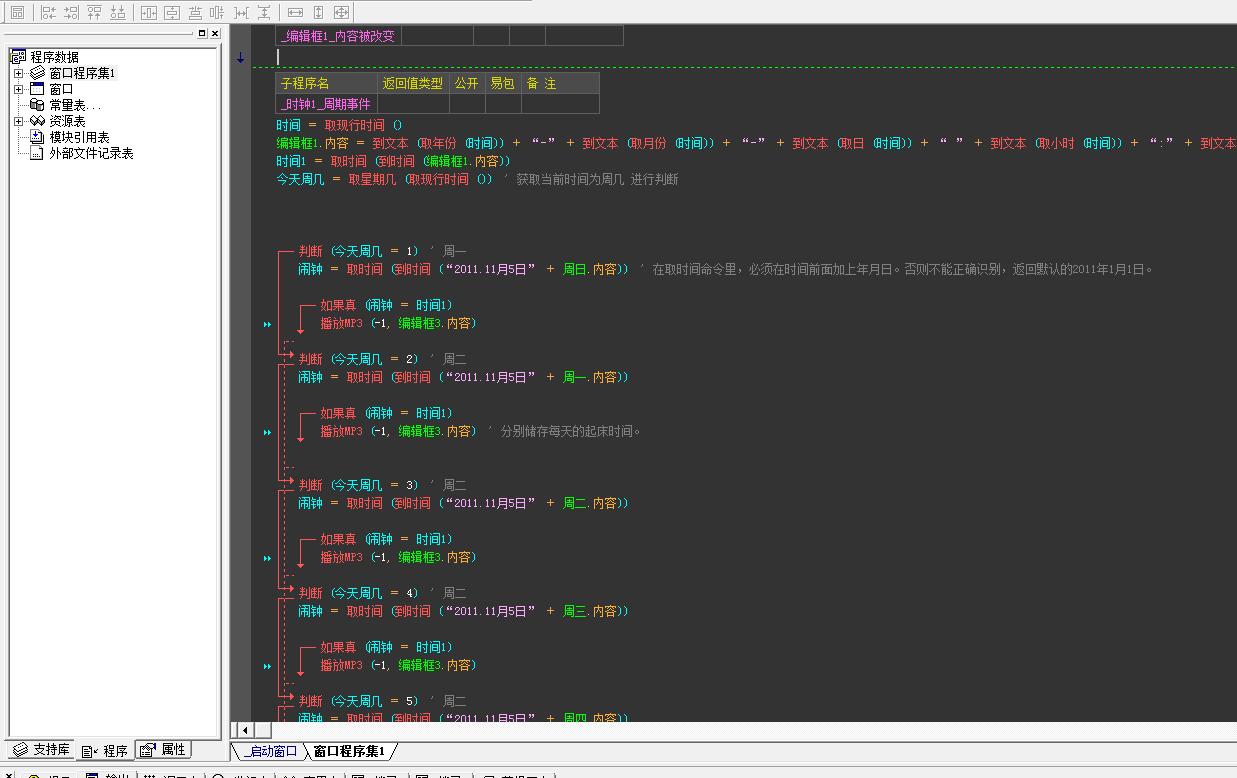Click the _编辑框1_内容被改变 subroutine name cell
This screenshot has width=1237, height=778.
click(x=338, y=36)
